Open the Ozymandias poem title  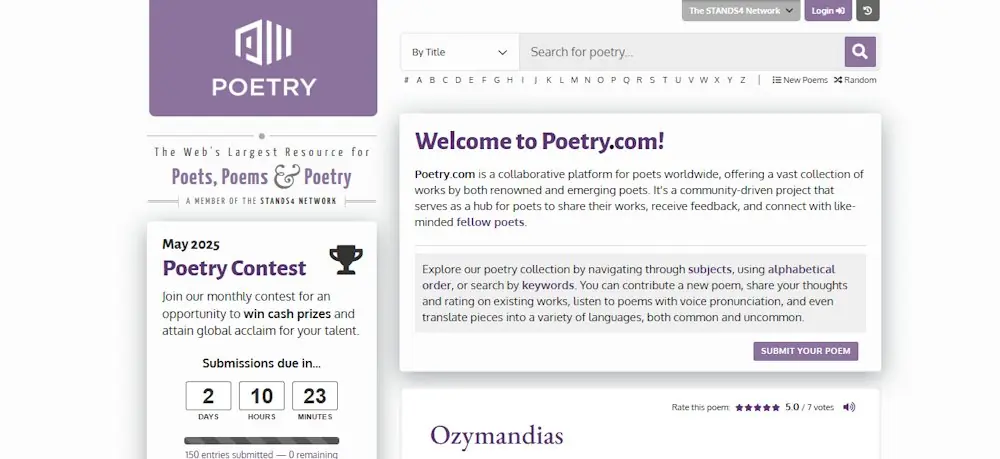tap(497, 436)
